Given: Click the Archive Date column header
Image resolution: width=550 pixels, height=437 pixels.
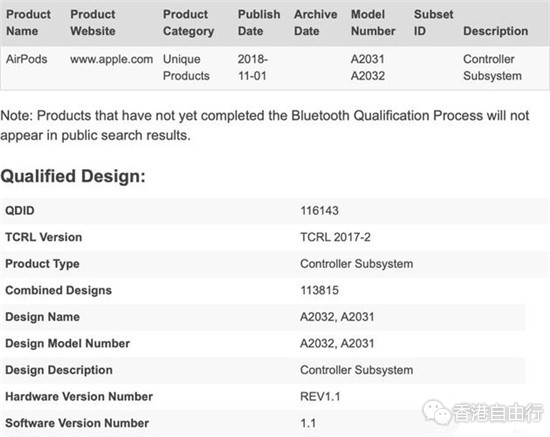Looking at the screenshot, I should pos(315,23).
